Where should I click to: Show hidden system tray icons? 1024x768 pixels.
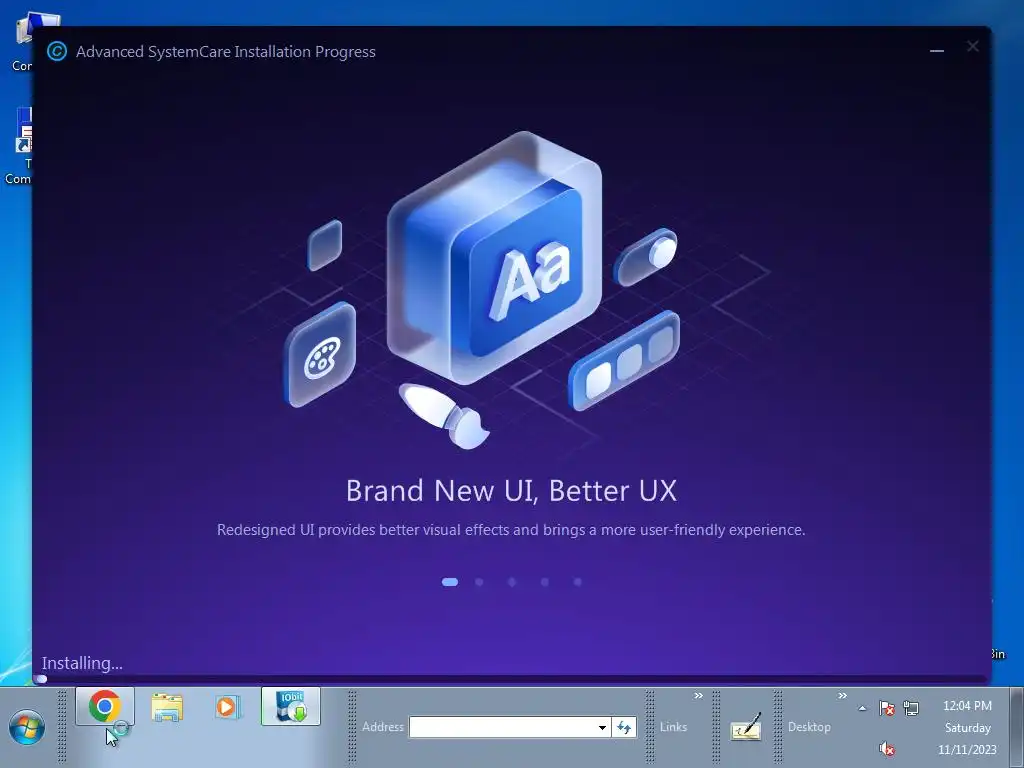tap(862, 708)
